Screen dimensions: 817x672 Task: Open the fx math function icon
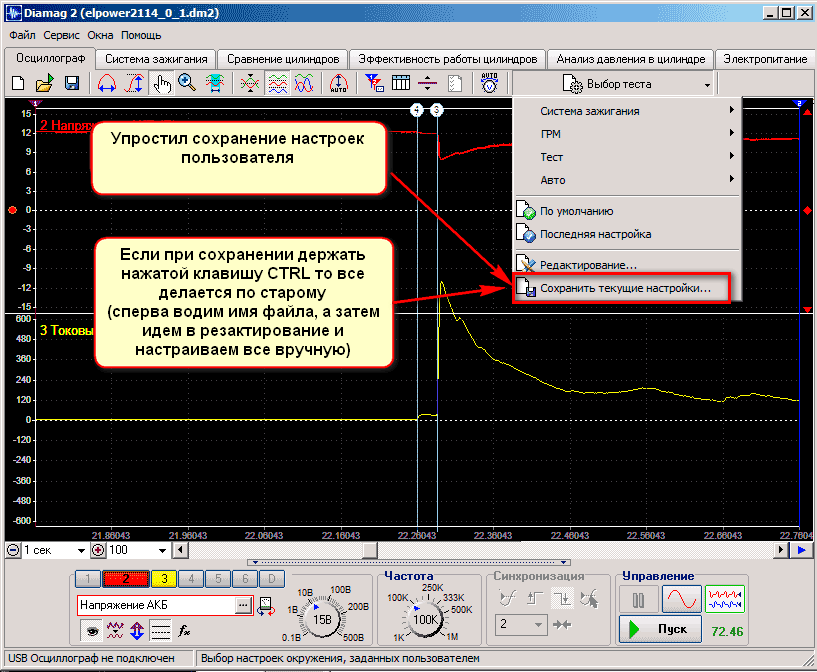(x=183, y=631)
